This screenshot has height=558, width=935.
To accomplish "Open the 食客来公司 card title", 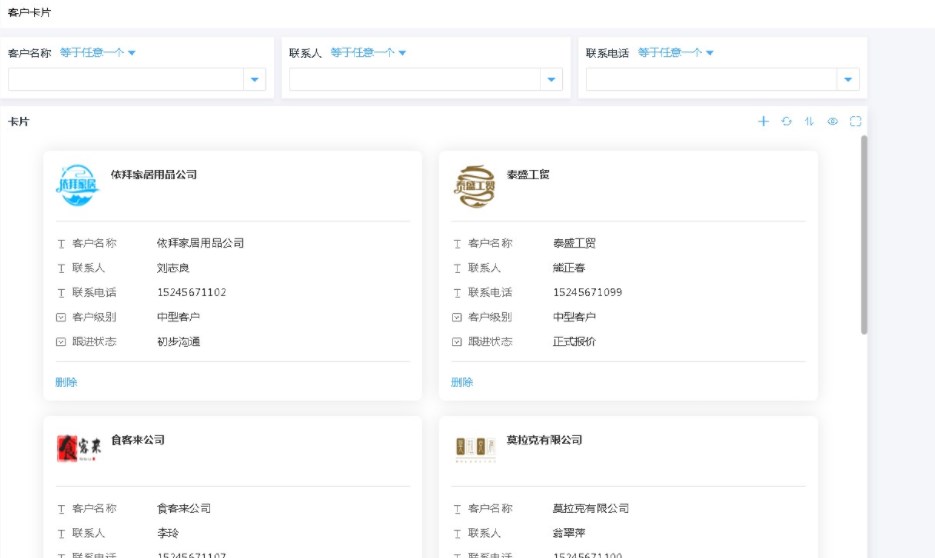I will point(138,440).
